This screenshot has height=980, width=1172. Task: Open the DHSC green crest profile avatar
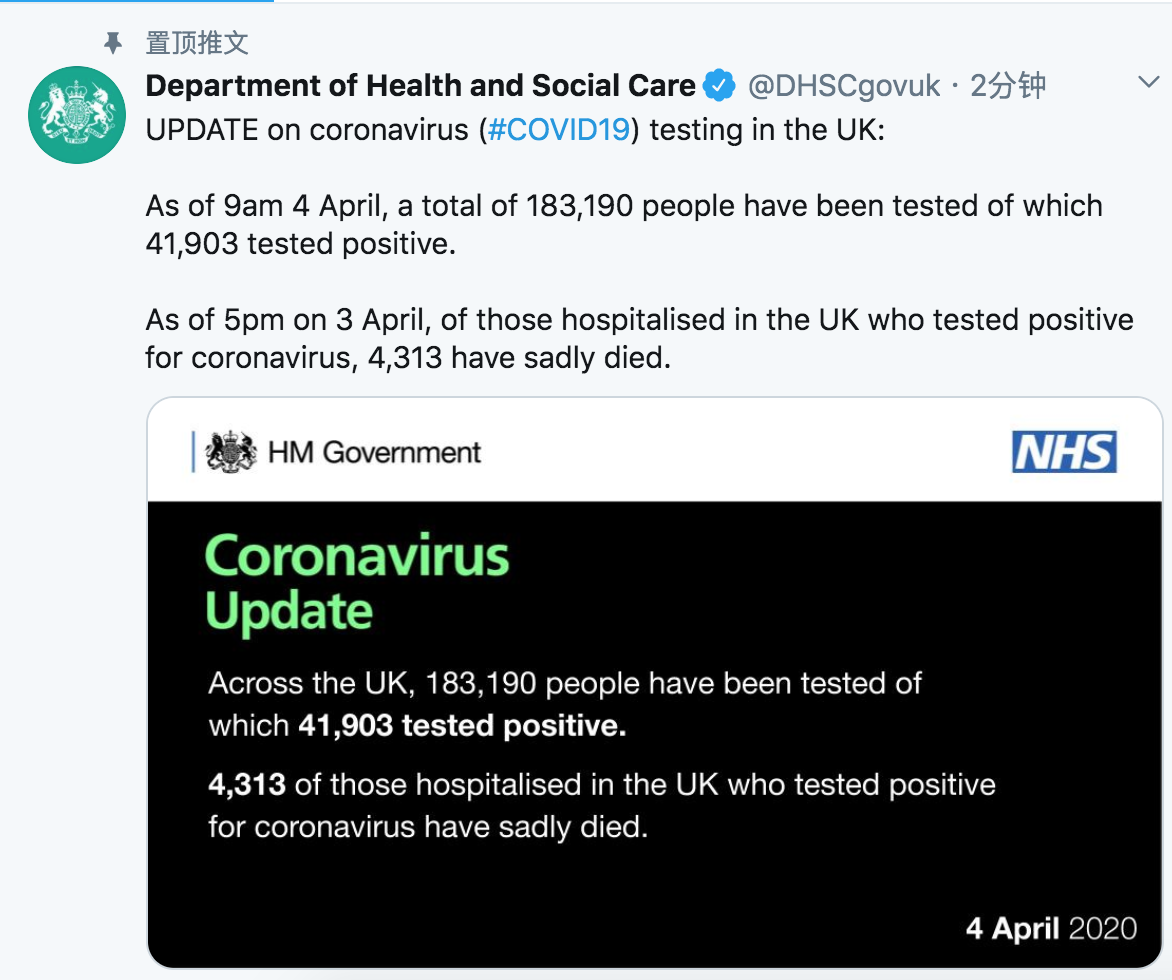[76, 114]
